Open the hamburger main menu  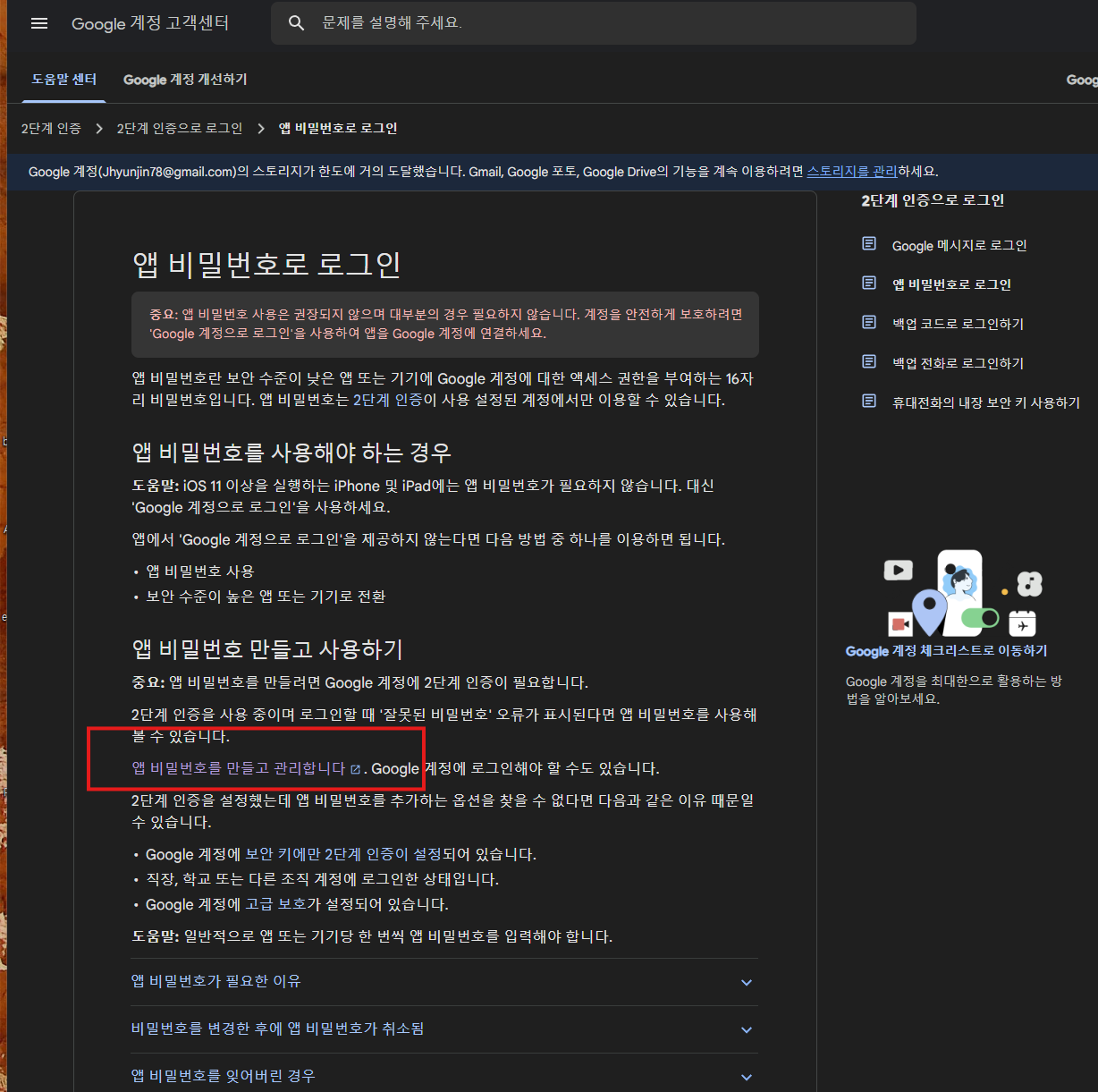[39, 24]
